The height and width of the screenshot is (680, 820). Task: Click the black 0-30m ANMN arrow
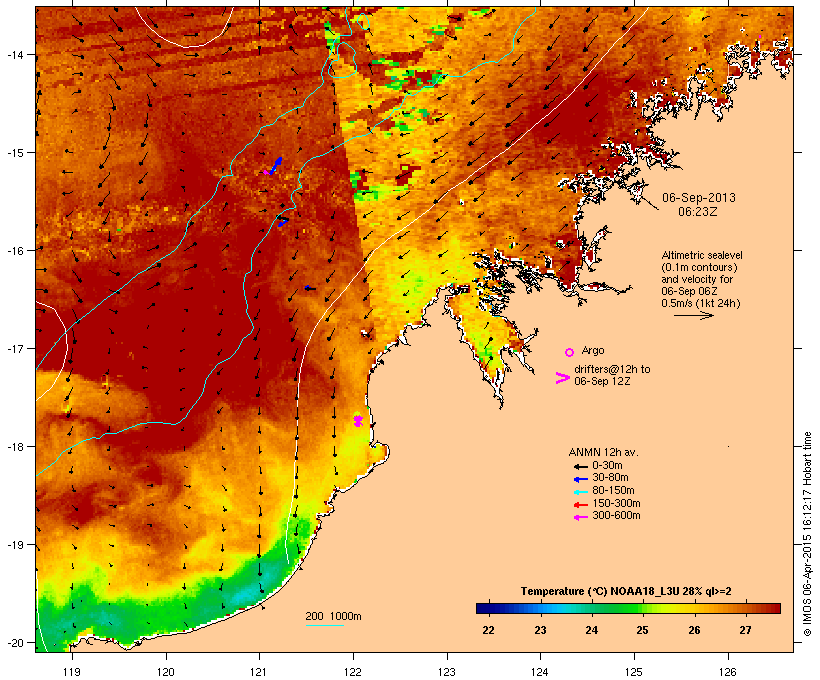(580, 466)
